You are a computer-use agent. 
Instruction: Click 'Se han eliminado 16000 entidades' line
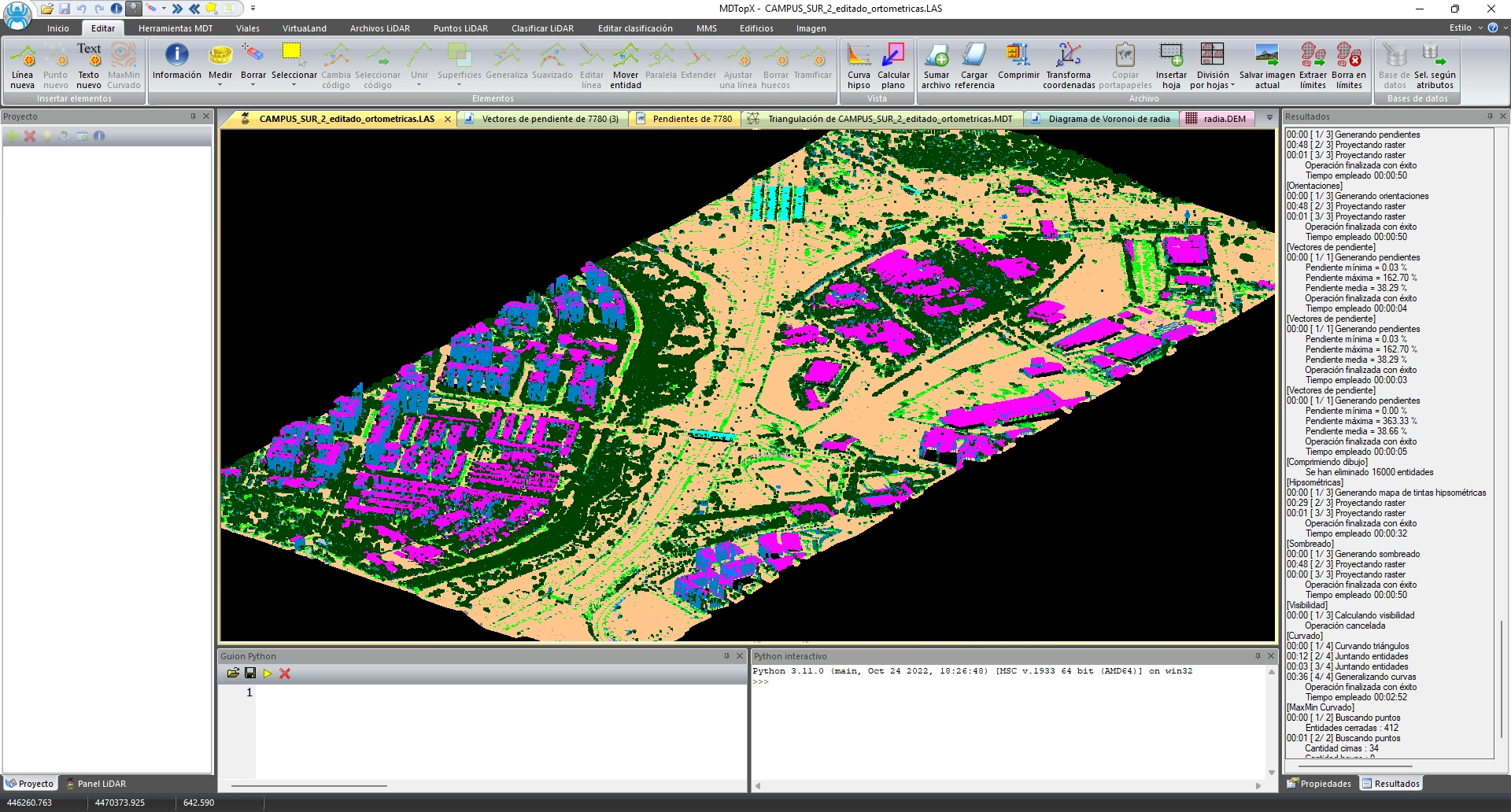(1369, 472)
